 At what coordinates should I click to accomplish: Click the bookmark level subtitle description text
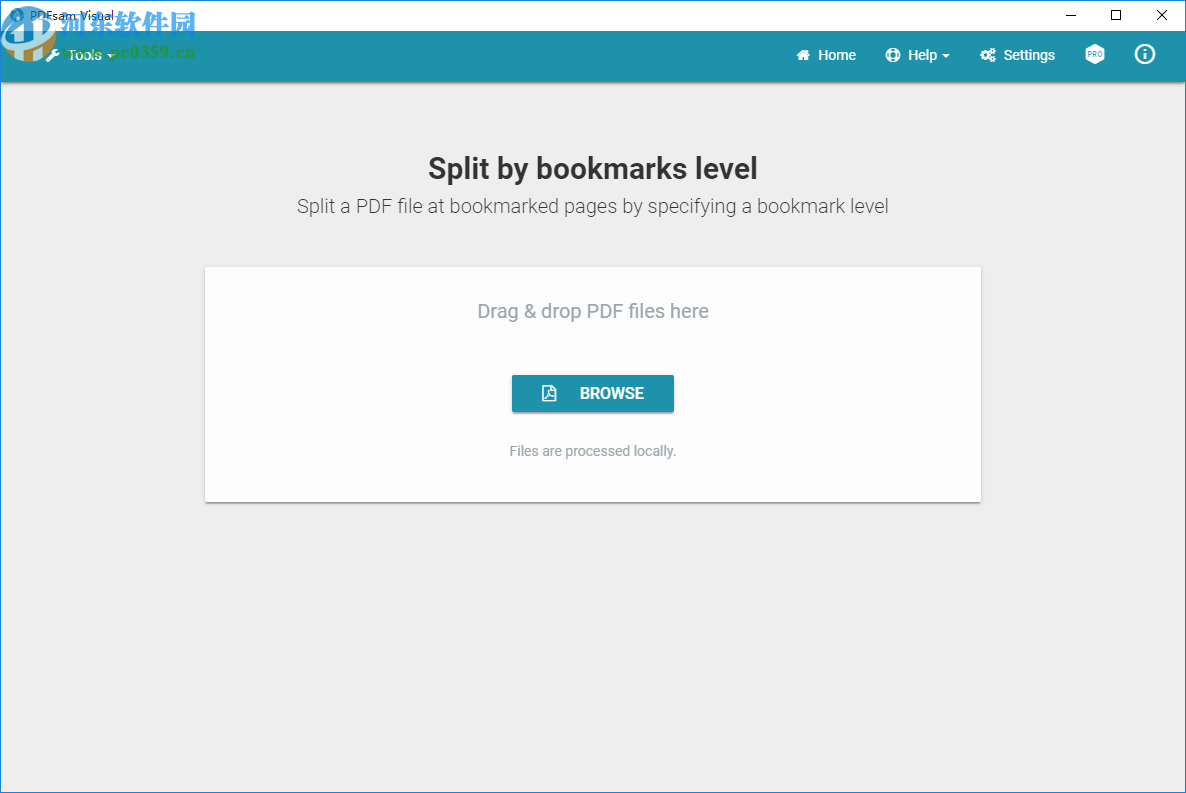pos(592,207)
